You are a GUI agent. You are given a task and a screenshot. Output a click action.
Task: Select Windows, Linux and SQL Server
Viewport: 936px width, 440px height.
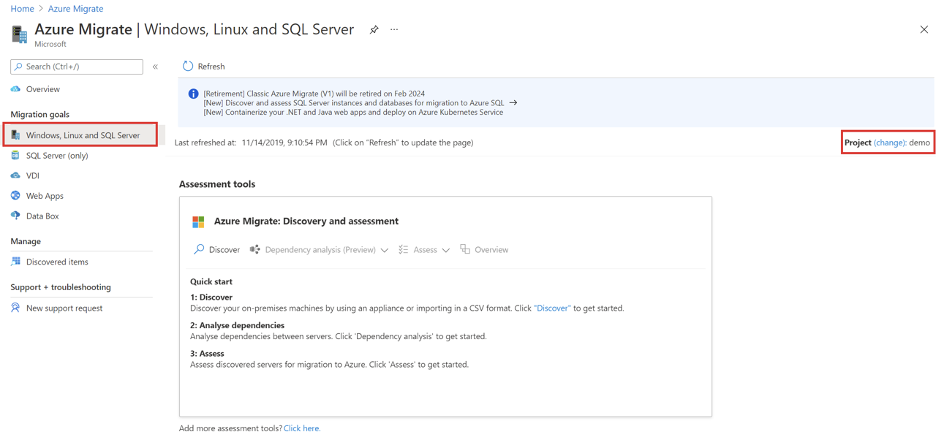click(x=82, y=134)
